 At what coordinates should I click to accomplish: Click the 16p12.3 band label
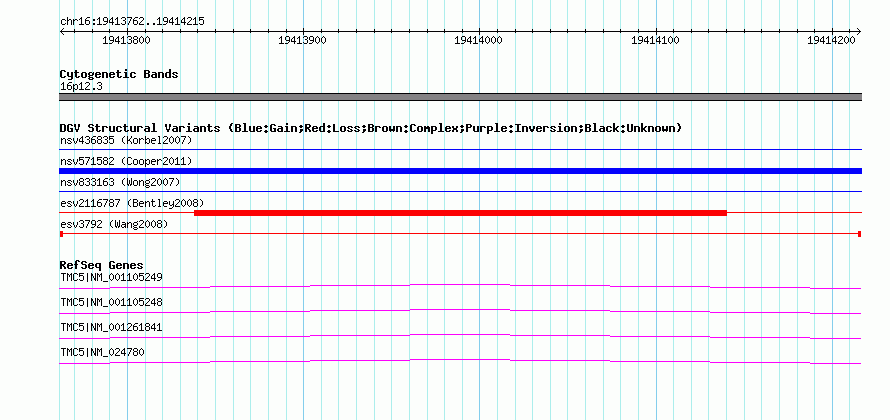click(x=81, y=87)
